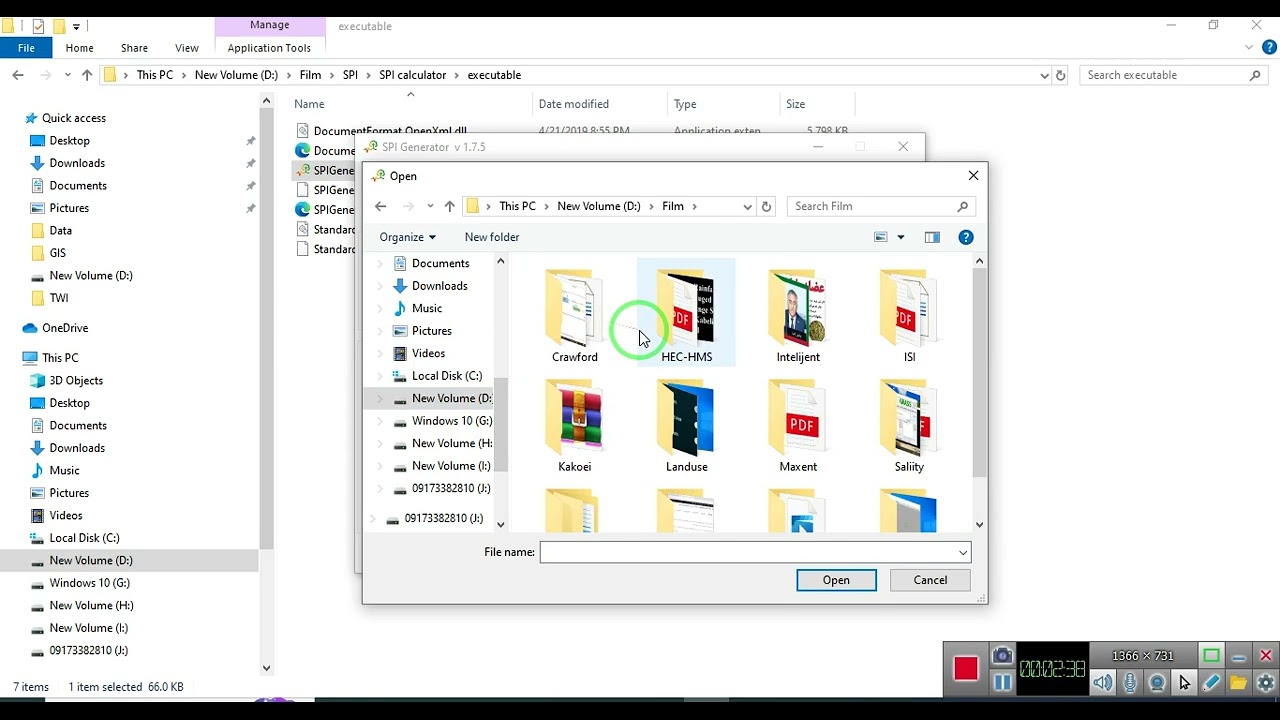Open the TWI folder in Quick access
Image resolution: width=1280 pixels, height=720 pixels.
[59, 298]
